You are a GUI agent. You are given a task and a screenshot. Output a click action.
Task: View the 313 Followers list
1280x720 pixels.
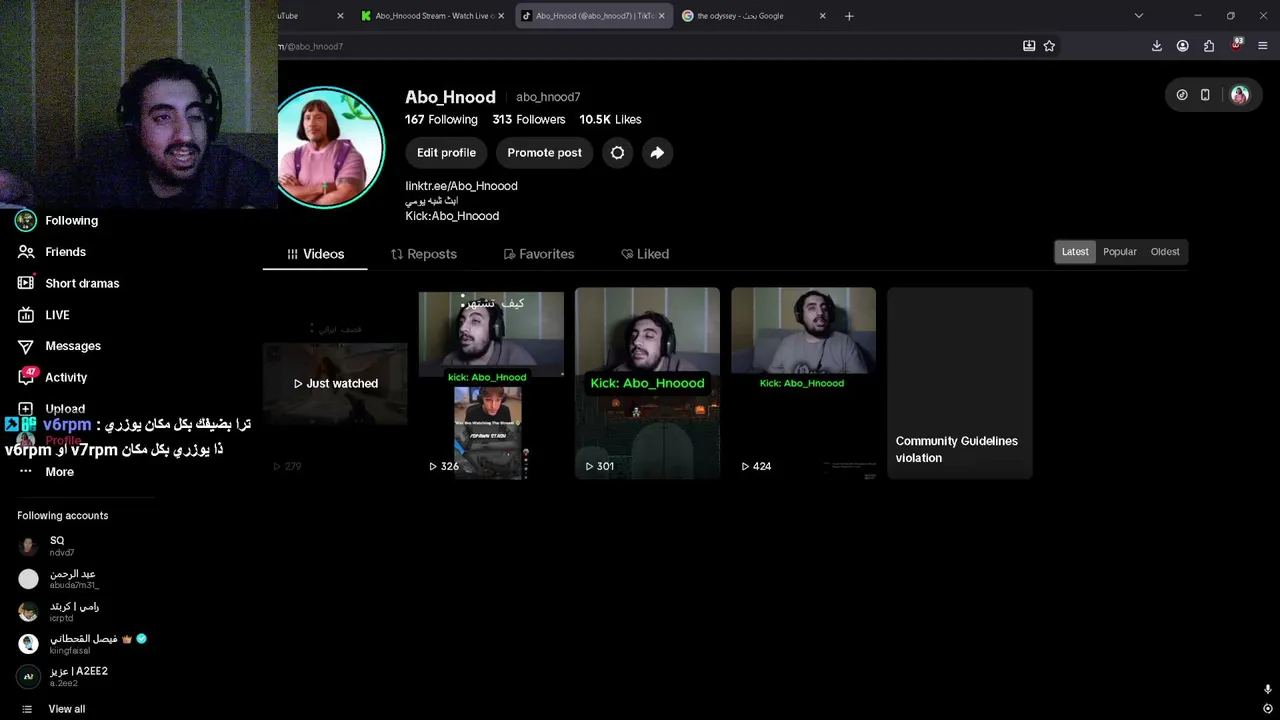pyautogui.click(x=529, y=119)
